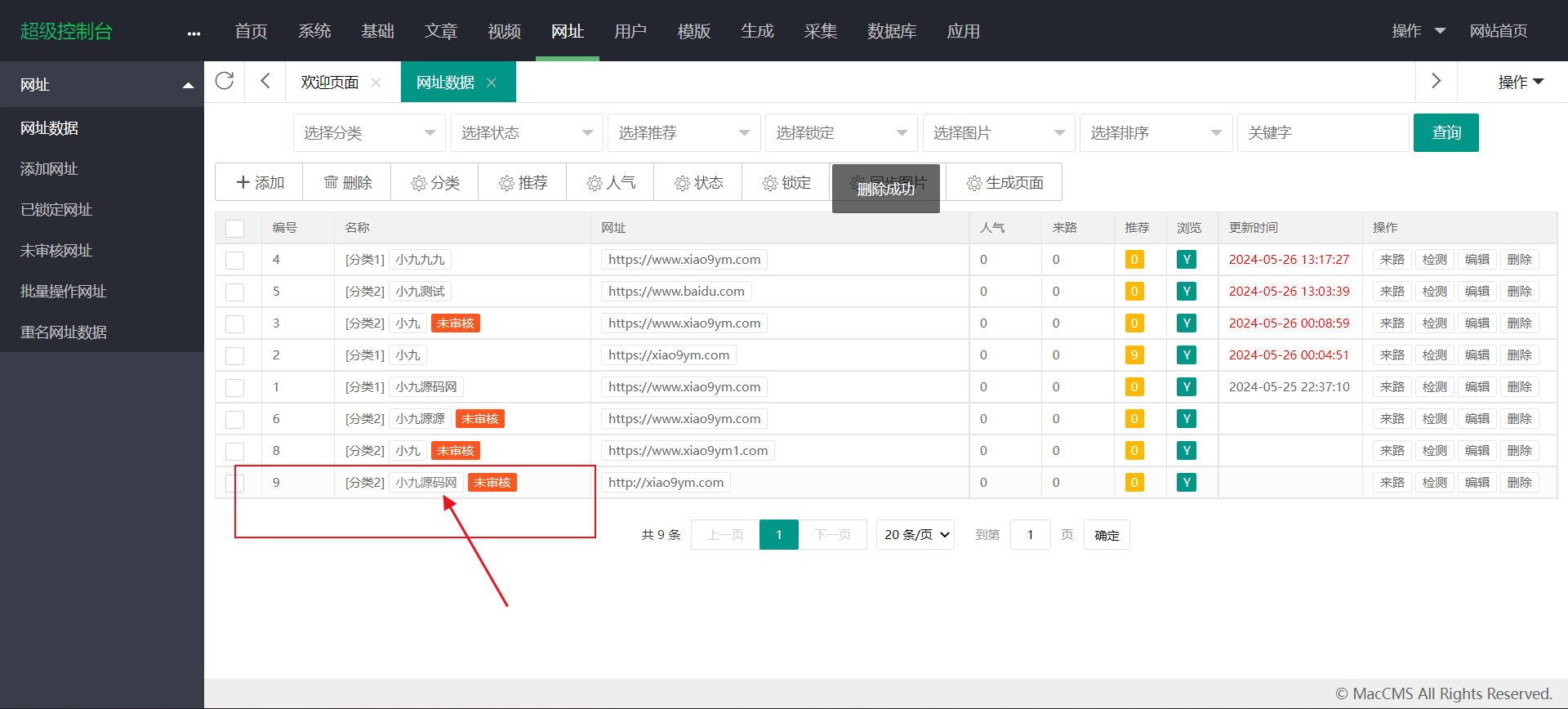Click the 生成页面 gear toolbar button
The height and width of the screenshot is (709, 1568).
pyautogui.click(x=1004, y=182)
